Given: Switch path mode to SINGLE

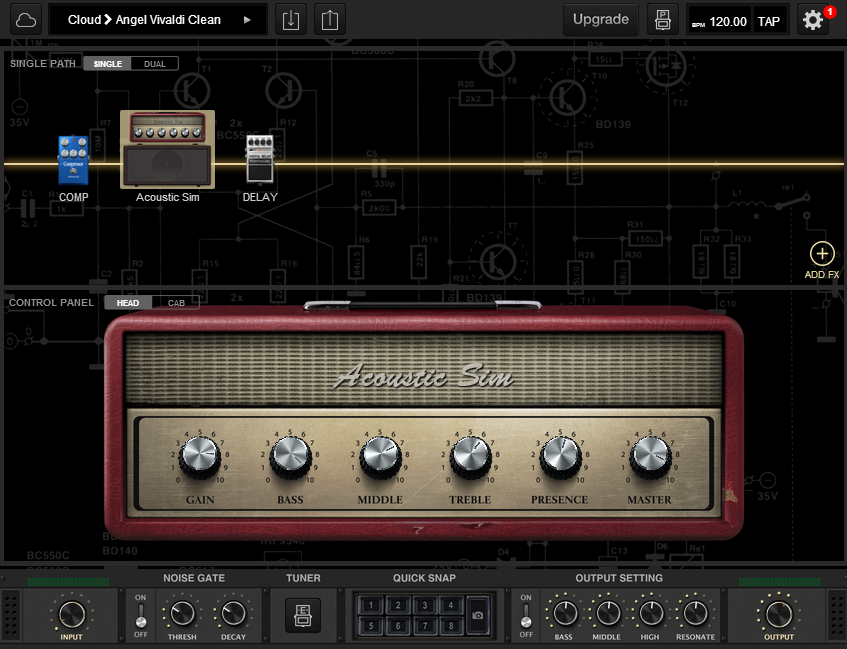Looking at the screenshot, I should coord(107,64).
